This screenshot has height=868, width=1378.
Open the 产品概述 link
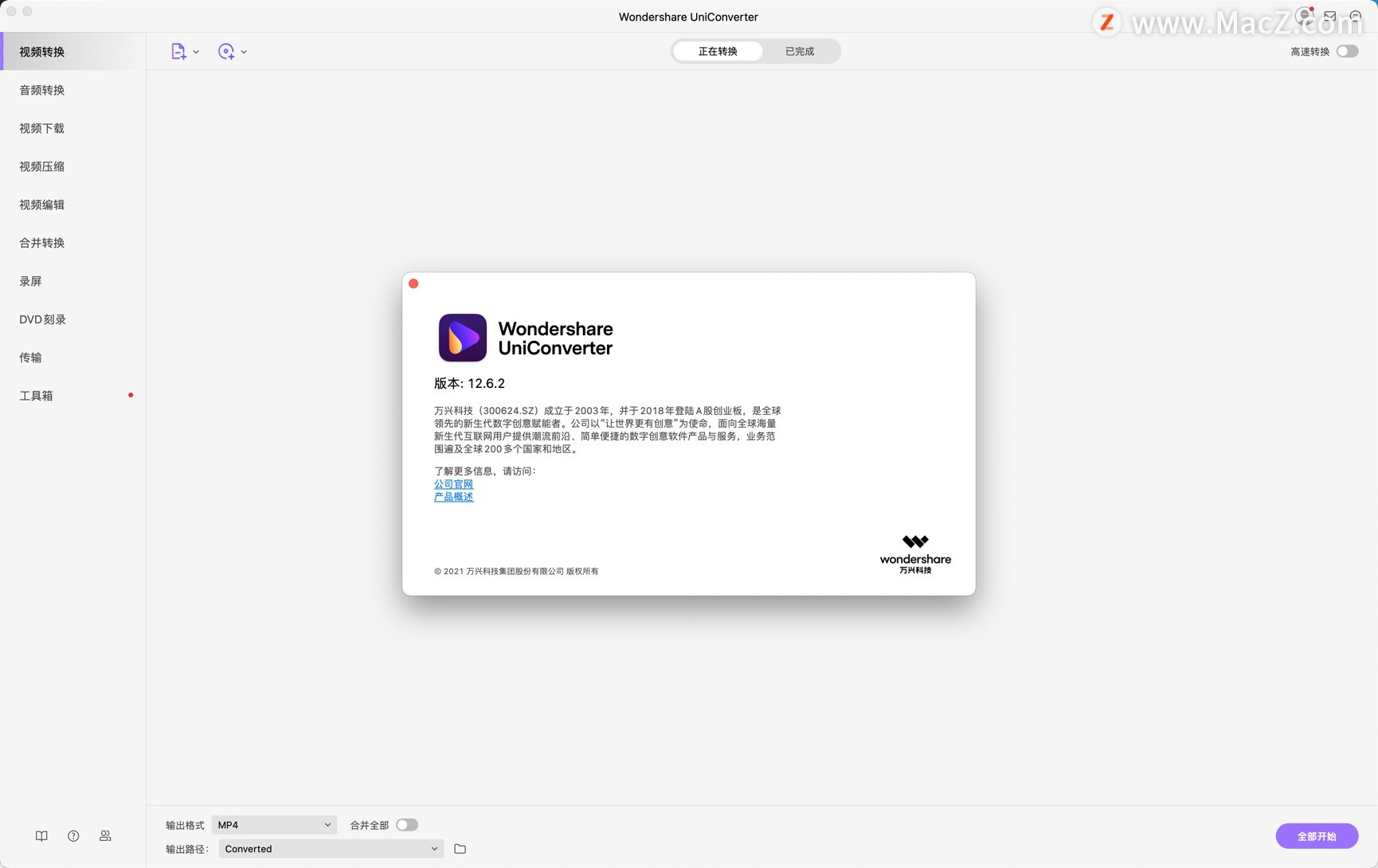(x=453, y=497)
